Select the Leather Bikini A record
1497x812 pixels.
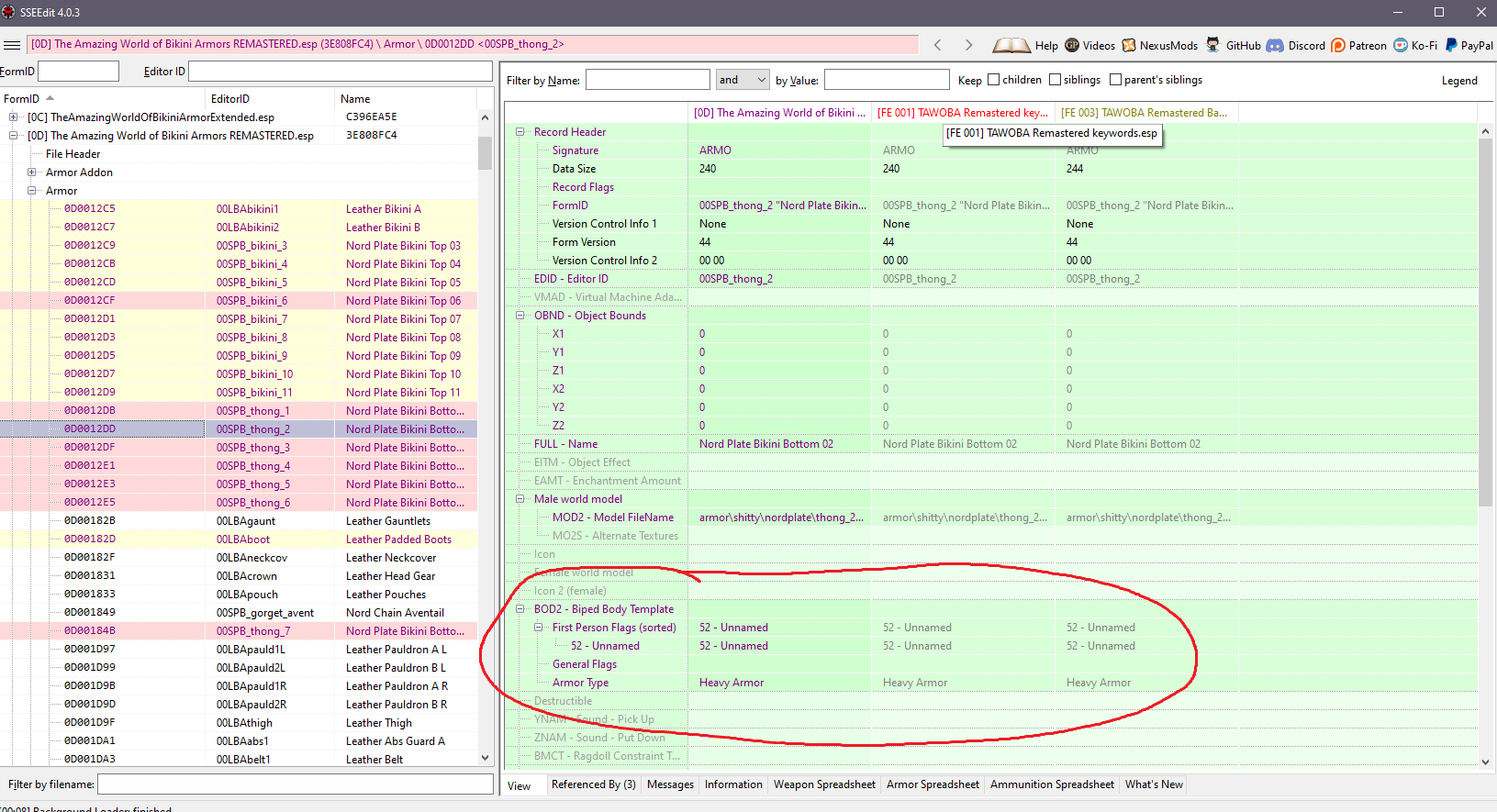click(239, 209)
